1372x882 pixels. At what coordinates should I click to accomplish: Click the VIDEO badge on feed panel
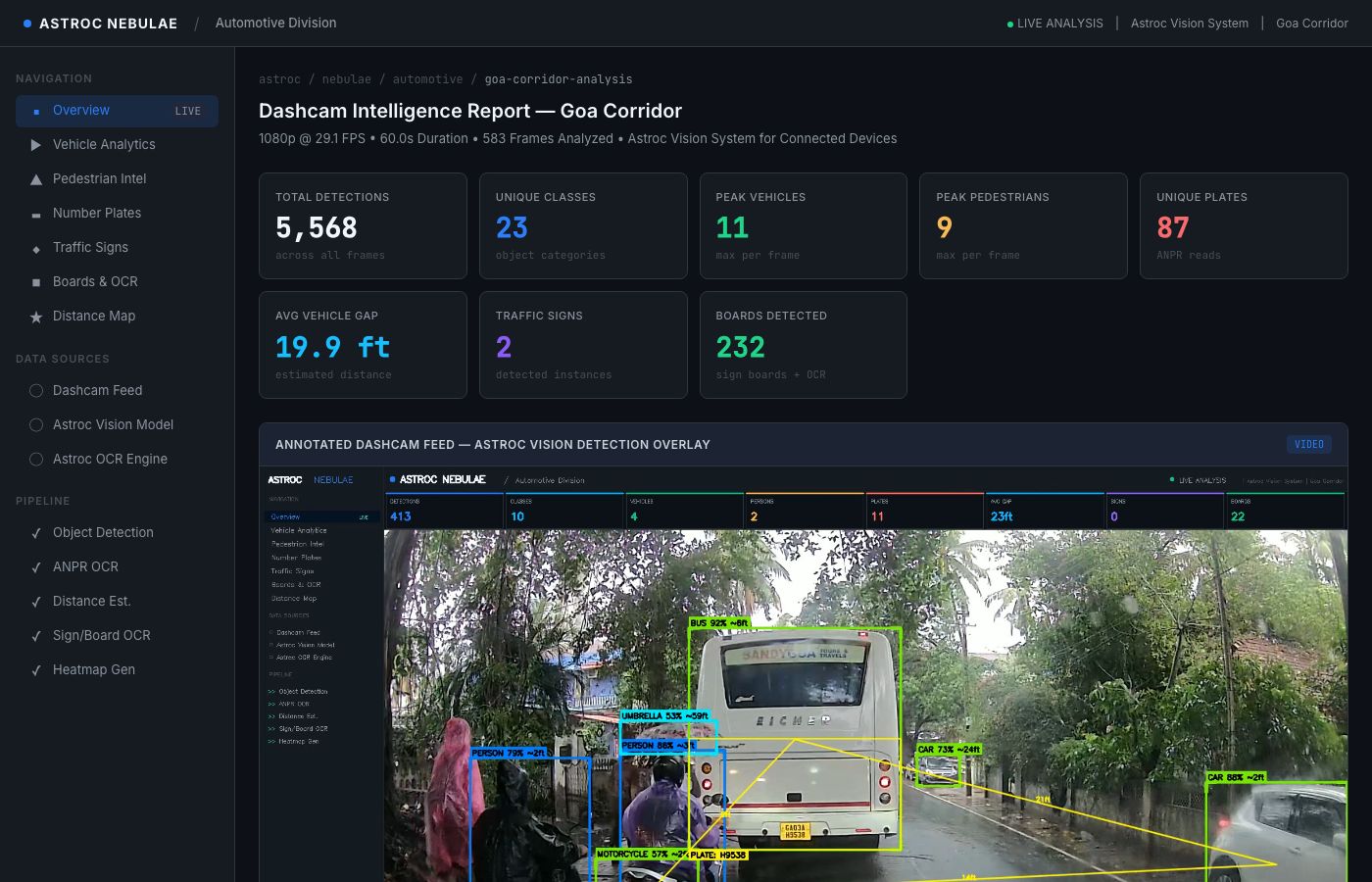point(1308,445)
